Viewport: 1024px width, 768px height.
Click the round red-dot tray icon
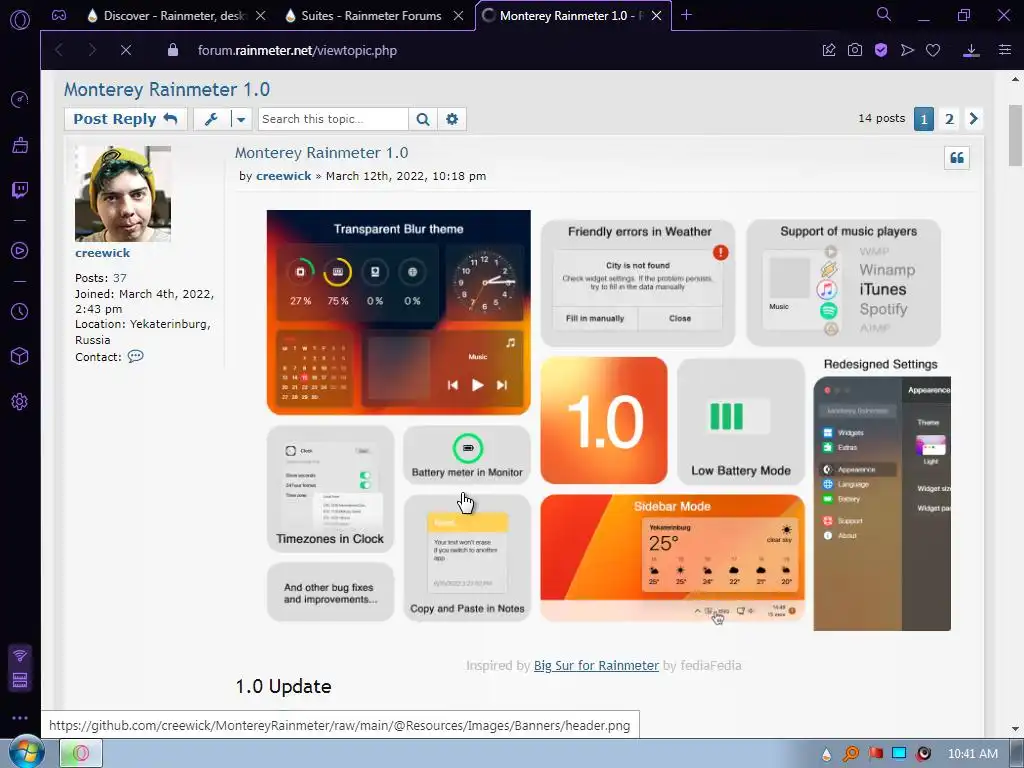pos(923,754)
